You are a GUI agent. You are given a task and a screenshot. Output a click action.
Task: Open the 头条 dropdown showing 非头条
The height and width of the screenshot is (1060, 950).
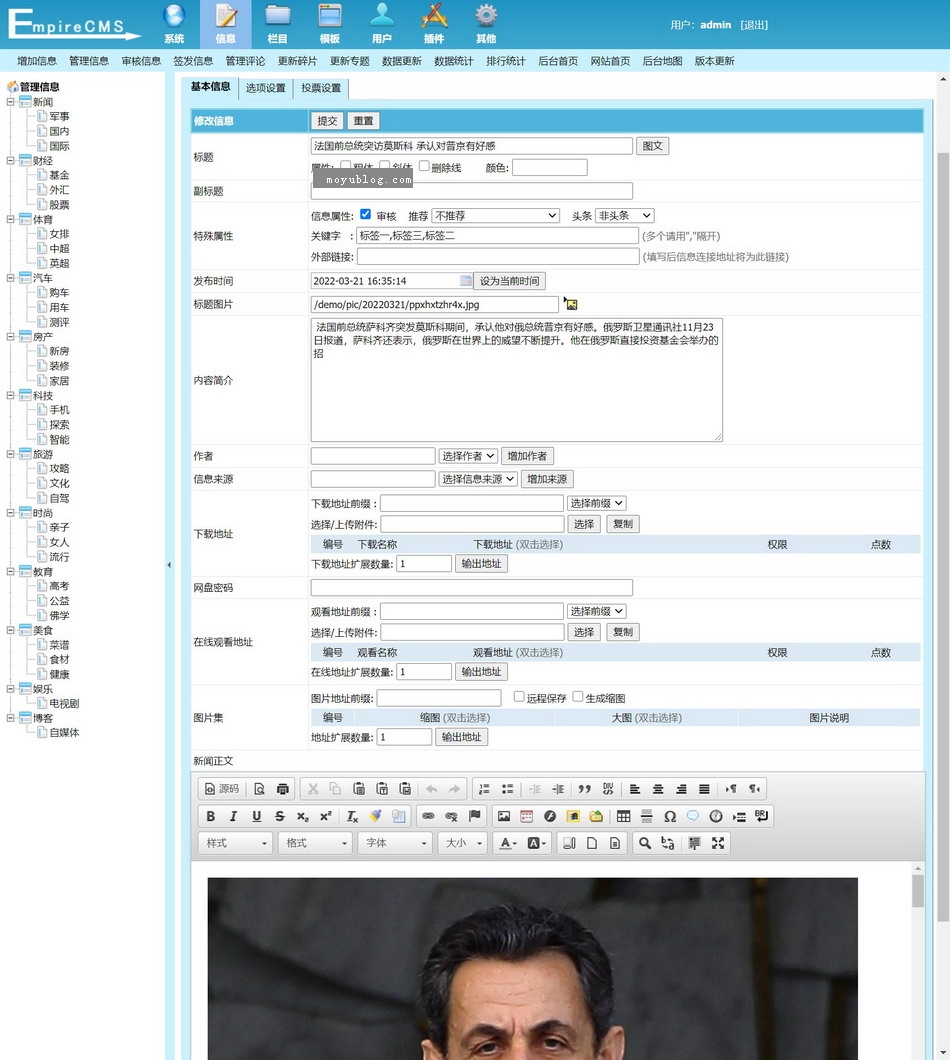click(x=625, y=216)
